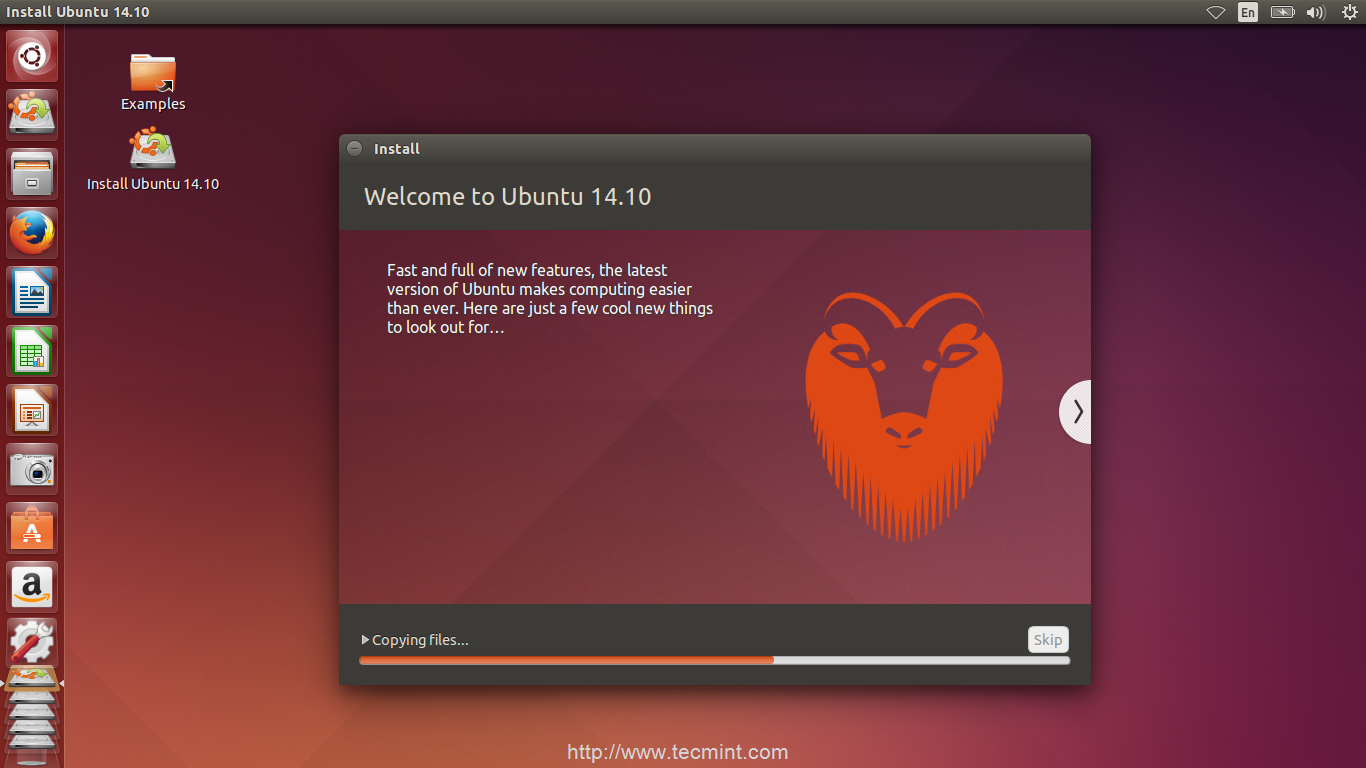
Task: Open the En keyboard layout indicator
Action: [x=1248, y=12]
